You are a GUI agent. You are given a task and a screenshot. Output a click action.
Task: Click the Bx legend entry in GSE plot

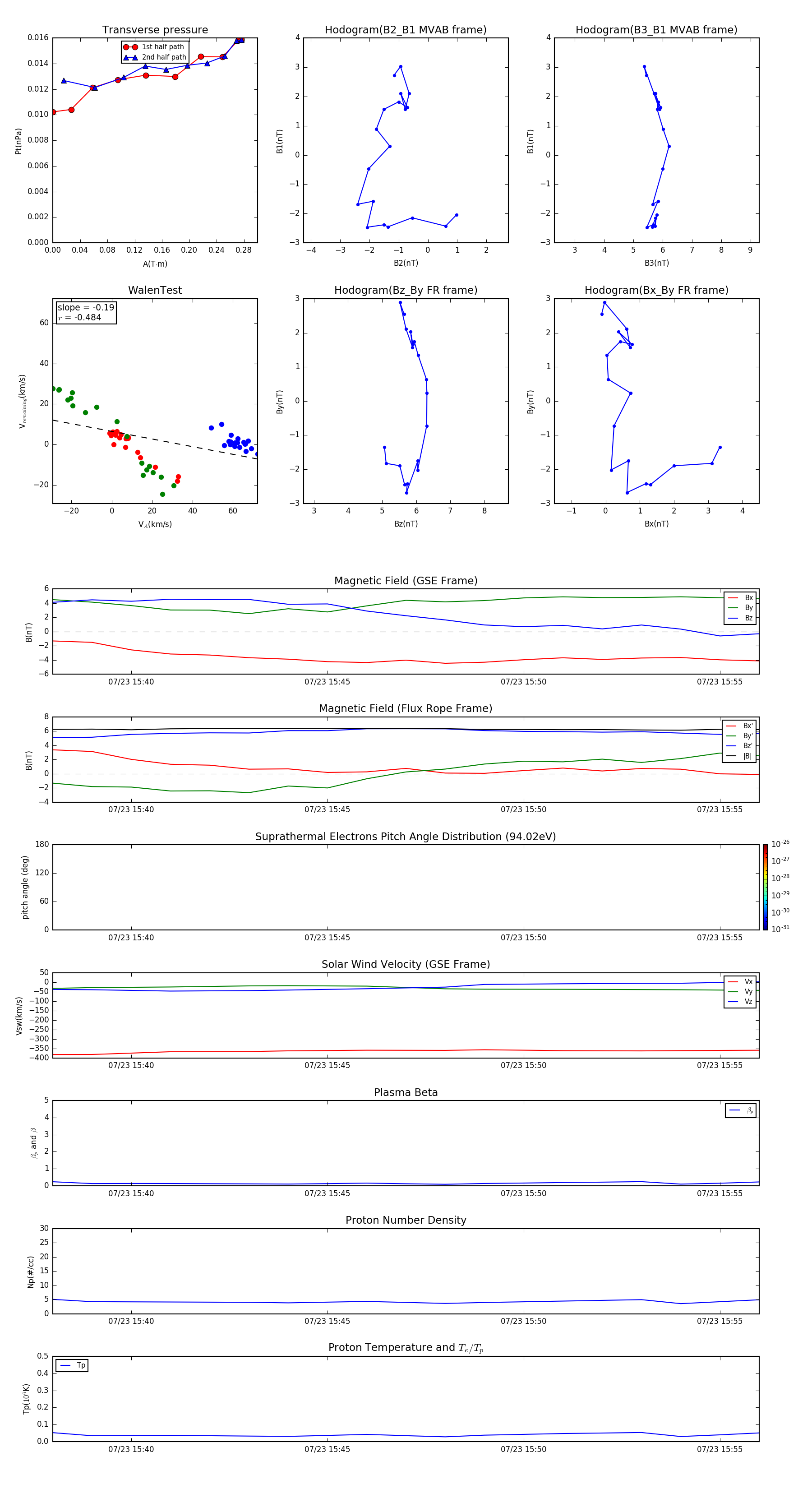tap(740, 598)
